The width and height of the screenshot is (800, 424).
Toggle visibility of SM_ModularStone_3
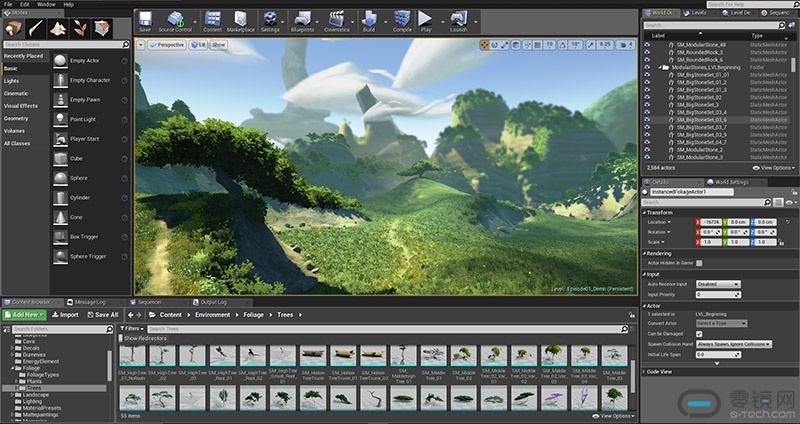(x=647, y=157)
